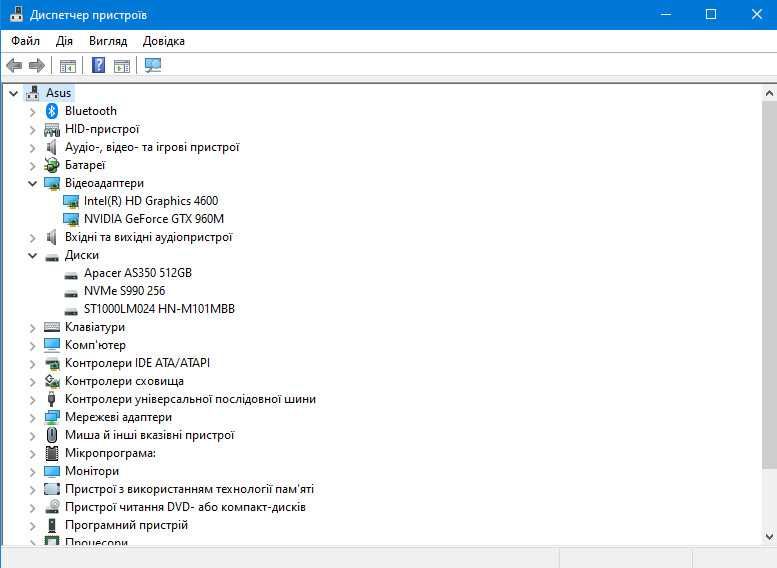Click the icon beside Контролери IDE ATA/ATAPI

[52, 363]
